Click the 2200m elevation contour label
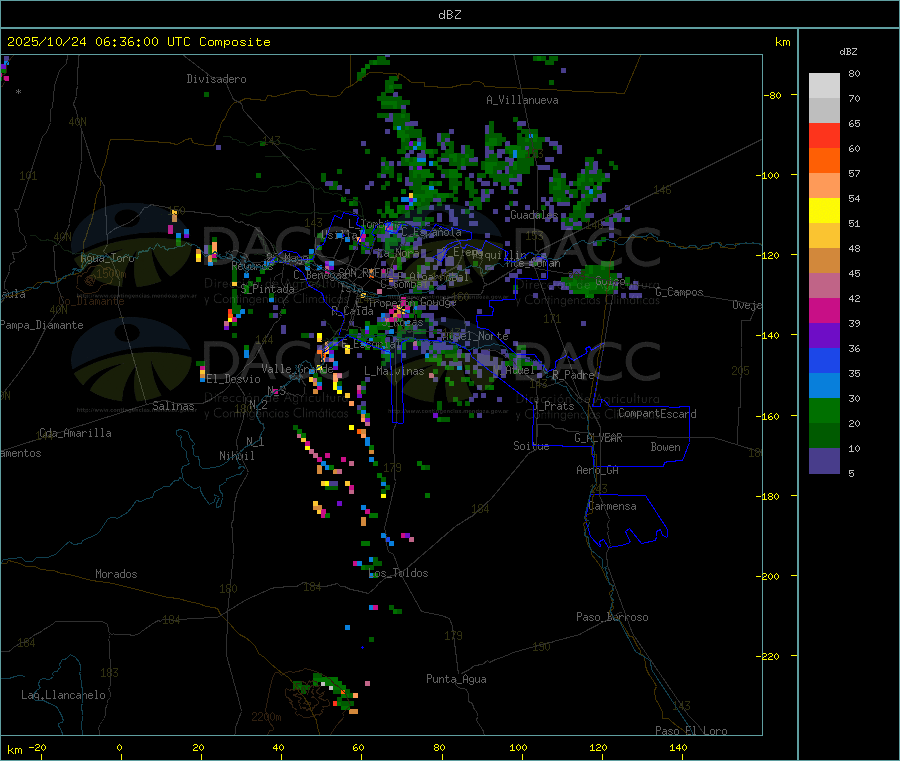900x761 pixels. pyautogui.click(x=266, y=717)
